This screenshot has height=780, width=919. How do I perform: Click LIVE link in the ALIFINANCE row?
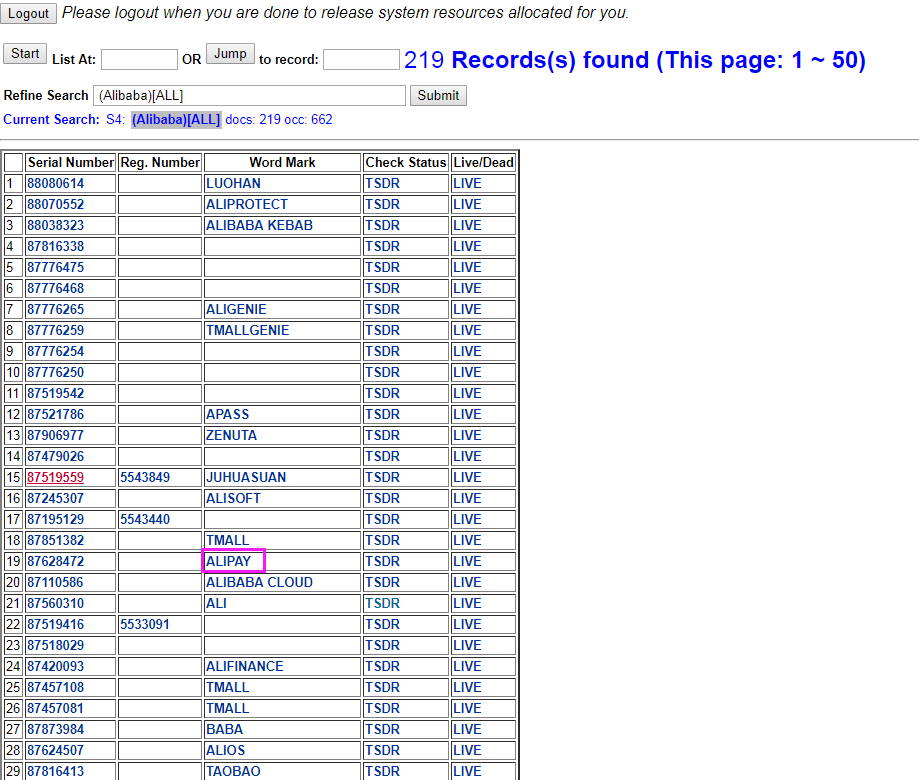467,667
